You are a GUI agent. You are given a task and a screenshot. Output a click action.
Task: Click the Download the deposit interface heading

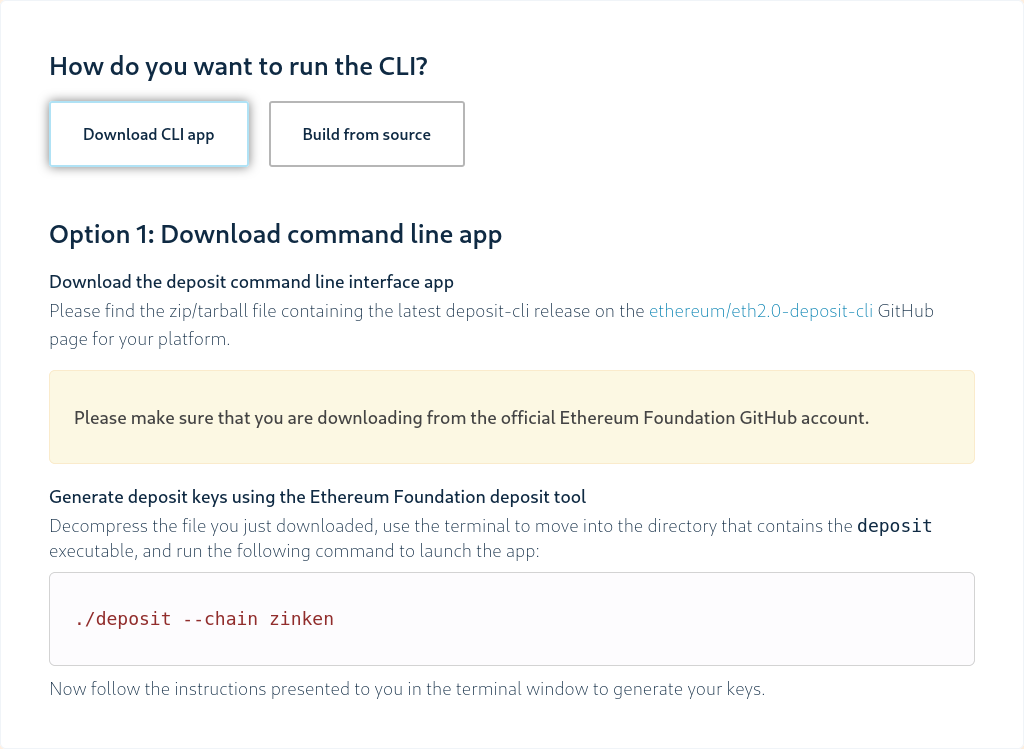[x=249, y=281]
